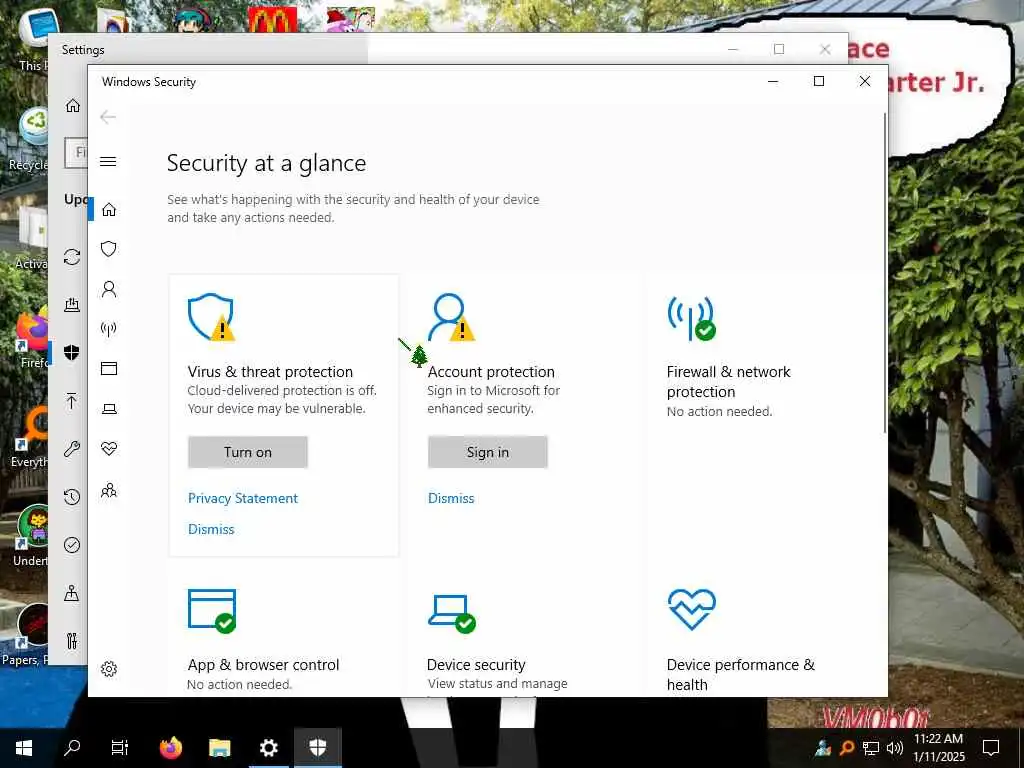1024x768 pixels.
Task: Click Sign in under Account protection
Action: (487, 452)
